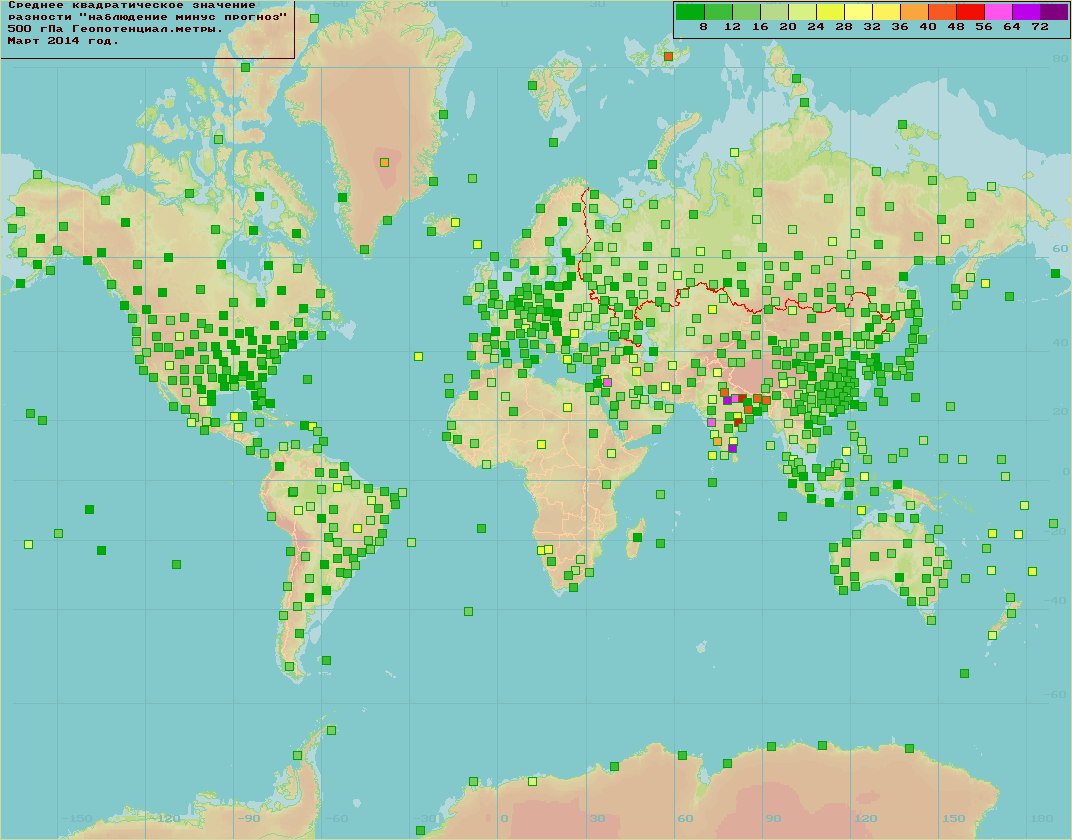
Task: Click legend value label 36
Action: pos(900,27)
